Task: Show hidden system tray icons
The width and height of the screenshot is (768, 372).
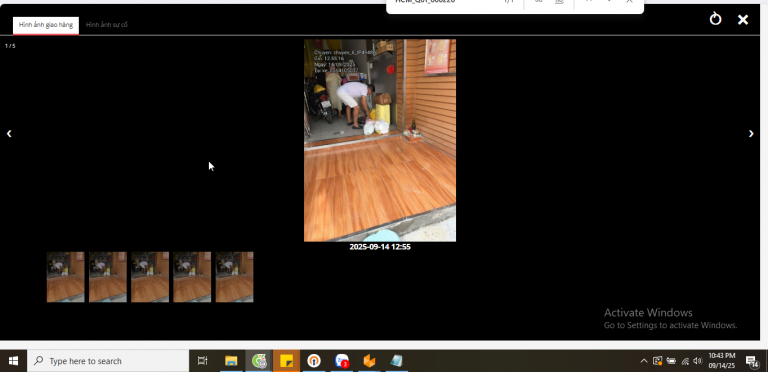Action: click(644, 361)
